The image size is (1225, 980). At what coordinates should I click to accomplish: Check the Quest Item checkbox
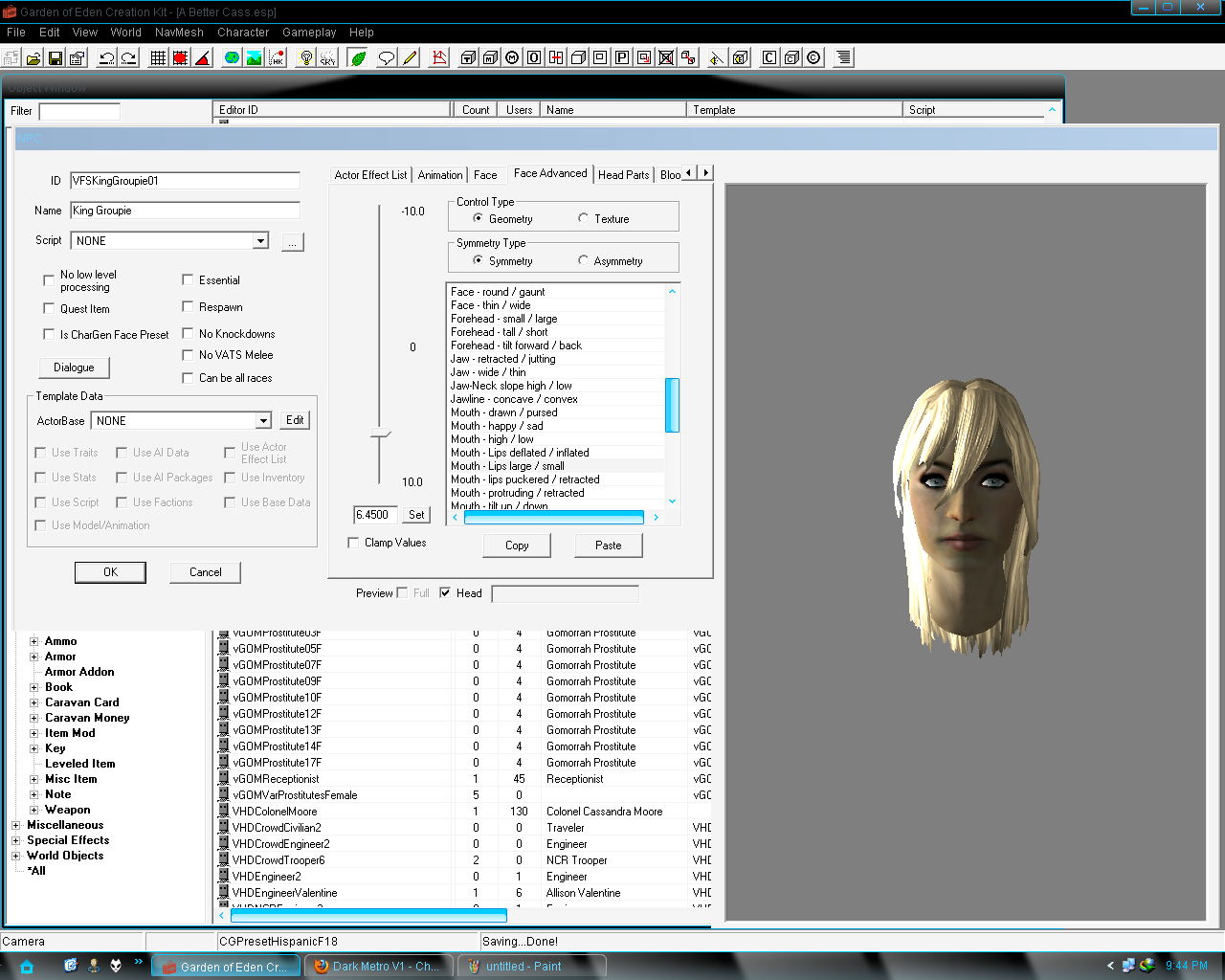(49, 309)
